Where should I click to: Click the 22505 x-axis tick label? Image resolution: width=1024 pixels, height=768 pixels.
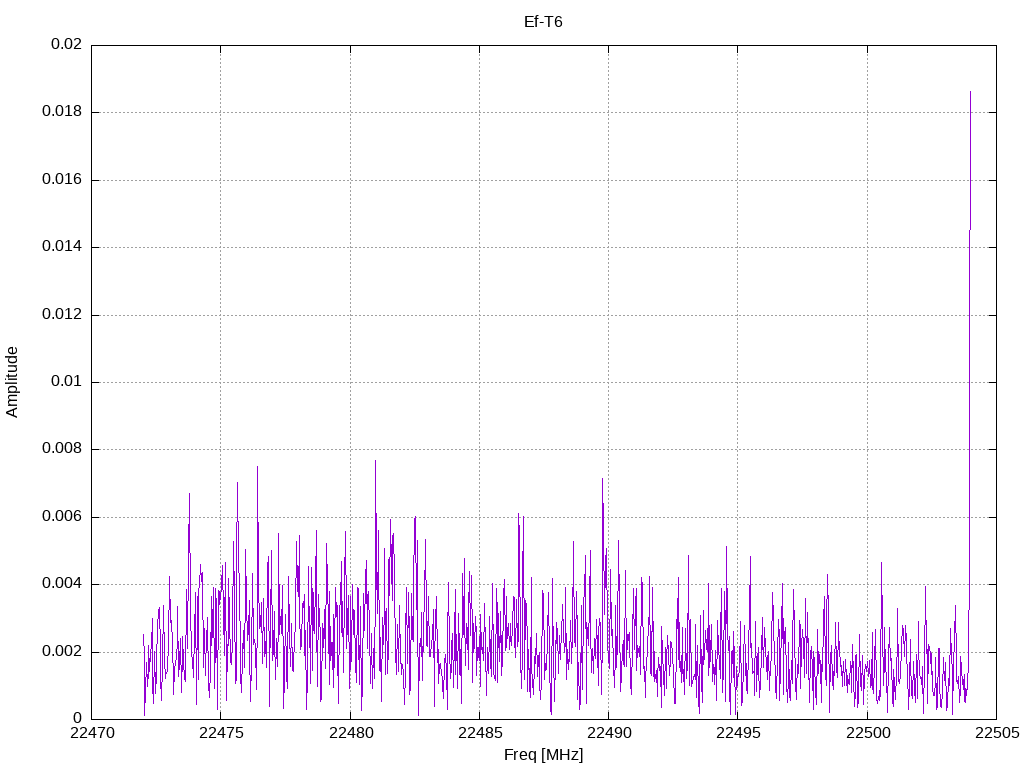point(996,733)
